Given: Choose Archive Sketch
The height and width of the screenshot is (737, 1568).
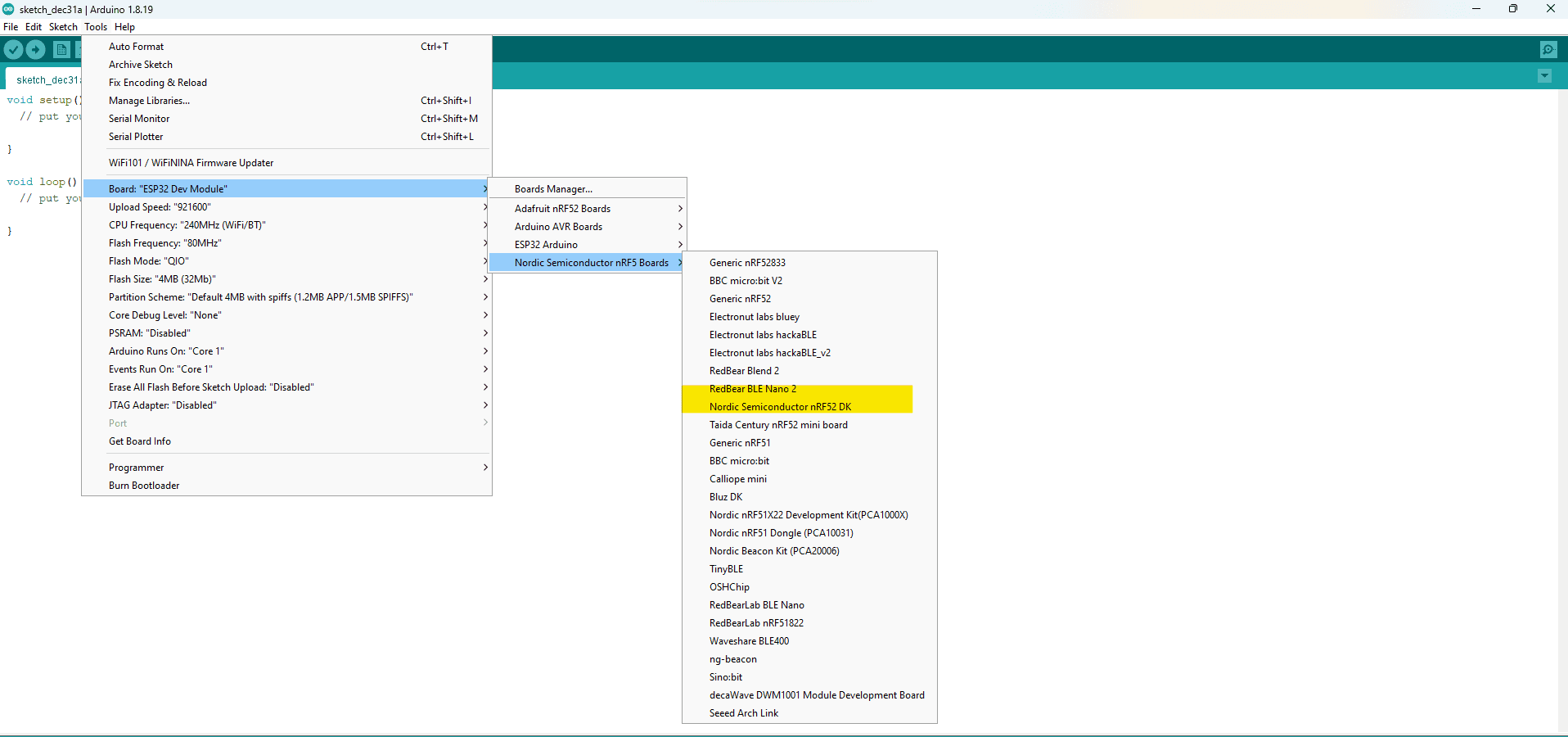Looking at the screenshot, I should tap(286, 65).
